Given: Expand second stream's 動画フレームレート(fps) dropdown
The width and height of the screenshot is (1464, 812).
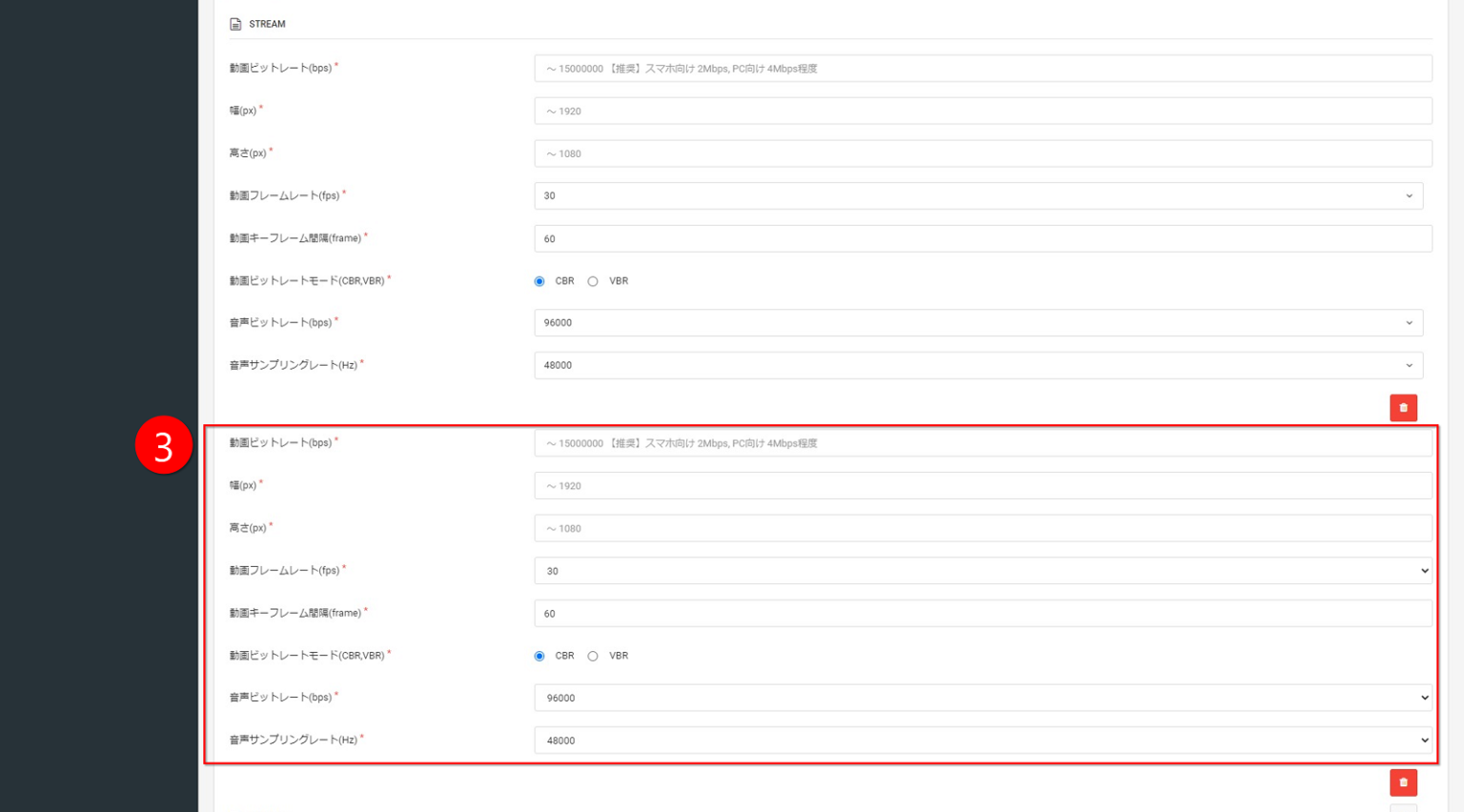Looking at the screenshot, I should point(982,571).
